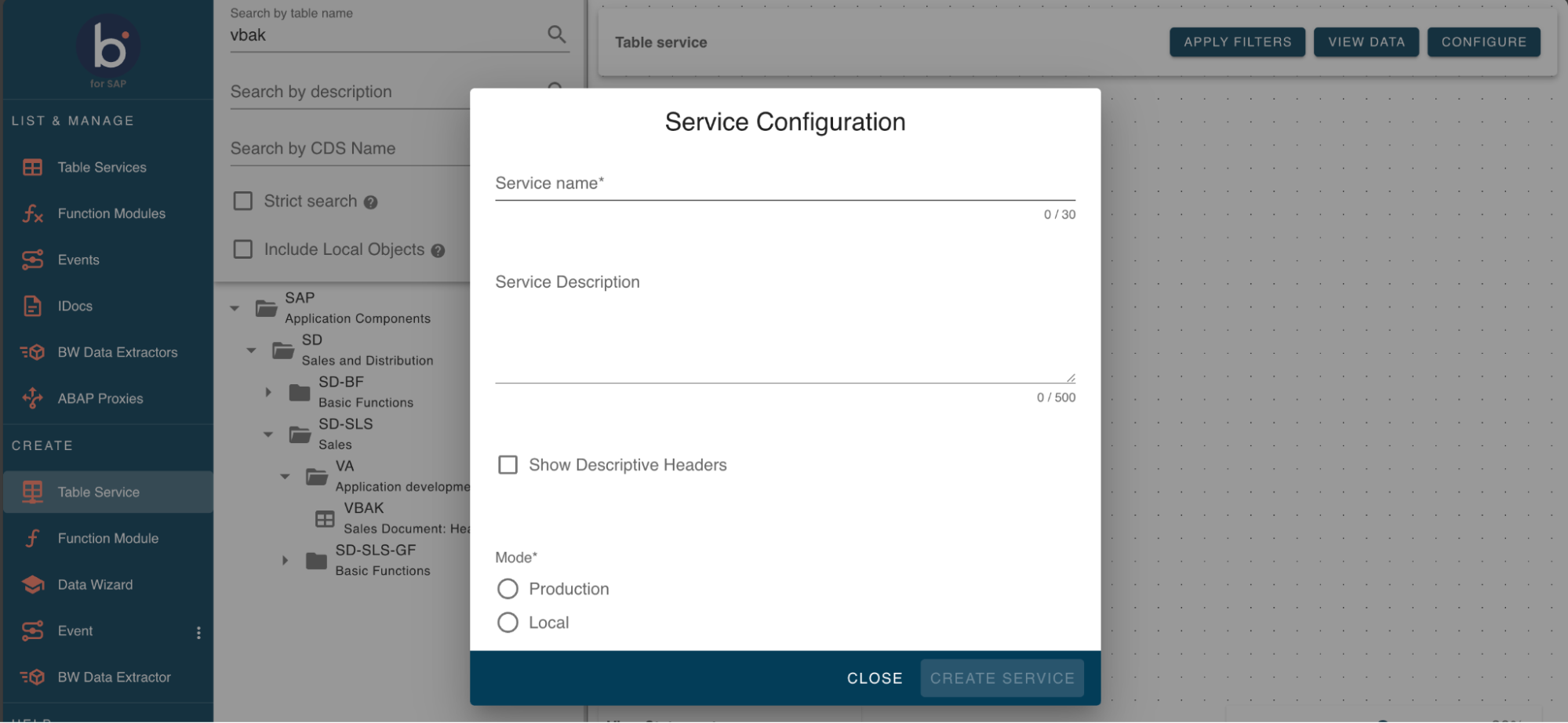This screenshot has width=1568, height=723.
Task: Click the Function Modules fx icon
Action: pyautogui.click(x=32, y=213)
